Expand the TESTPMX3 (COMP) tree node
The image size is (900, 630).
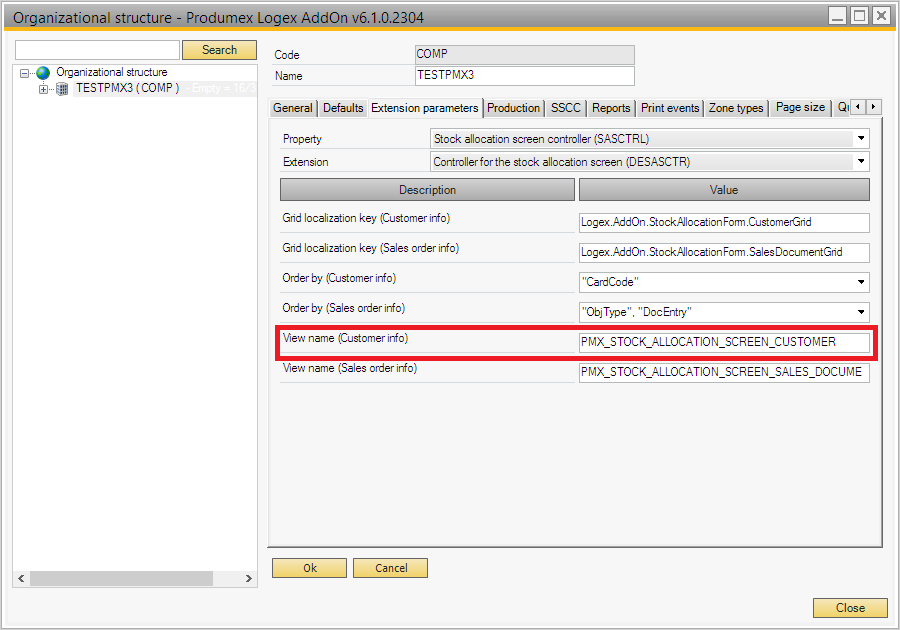(x=43, y=89)
